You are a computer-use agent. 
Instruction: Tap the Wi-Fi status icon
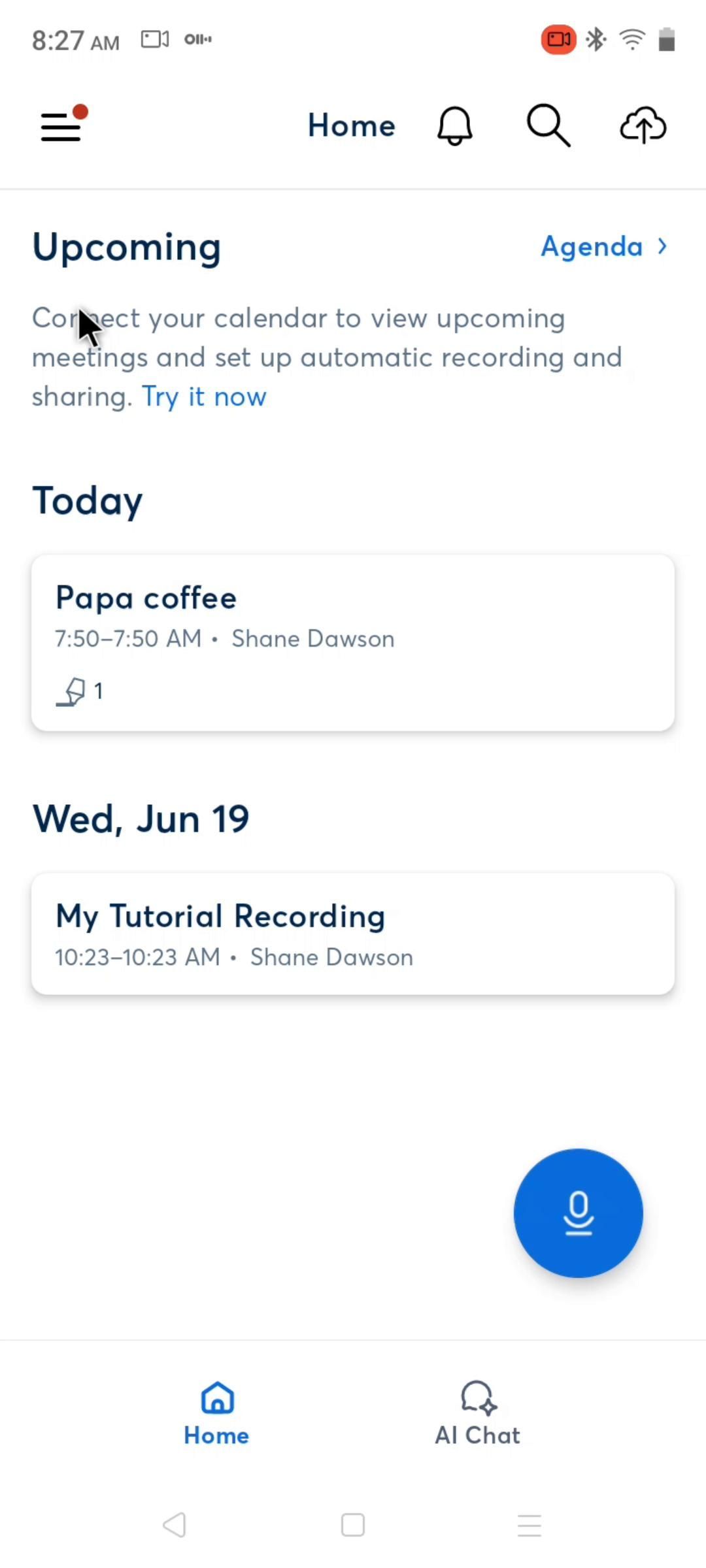pyautogui.click(x=632, y=40)
